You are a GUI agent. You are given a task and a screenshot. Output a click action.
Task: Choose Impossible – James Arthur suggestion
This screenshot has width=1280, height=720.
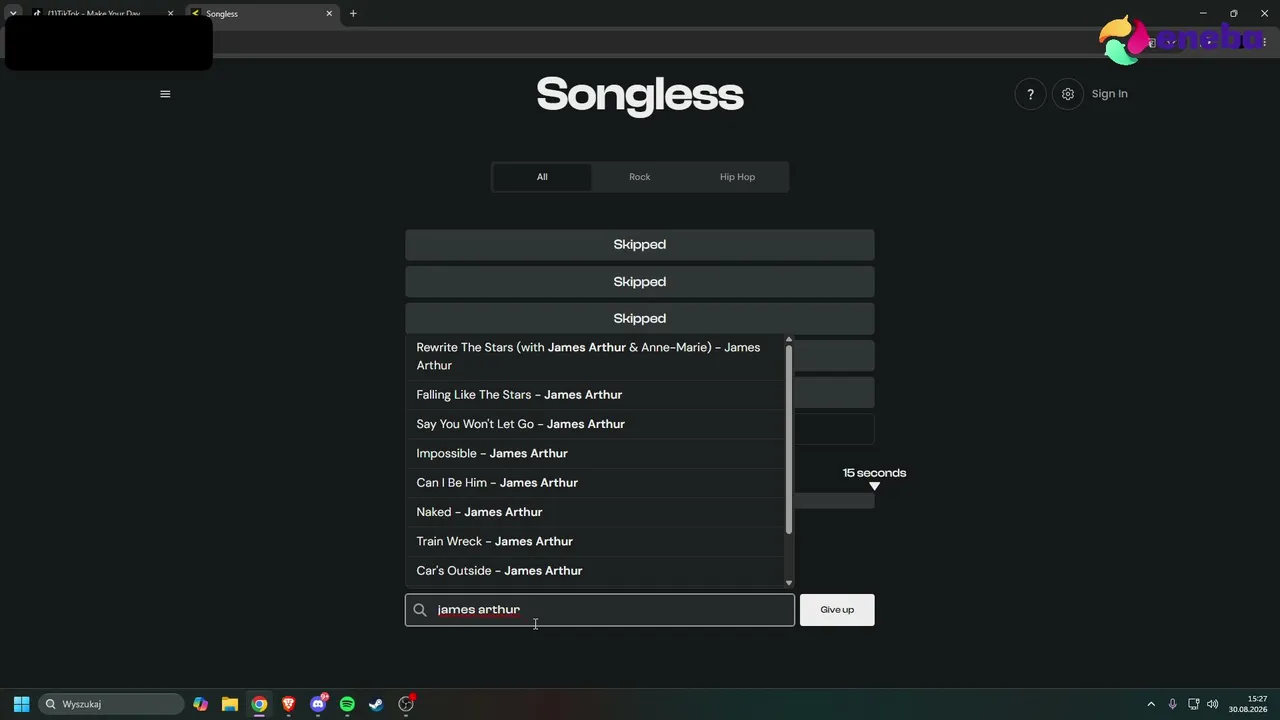tap(595, 453)
